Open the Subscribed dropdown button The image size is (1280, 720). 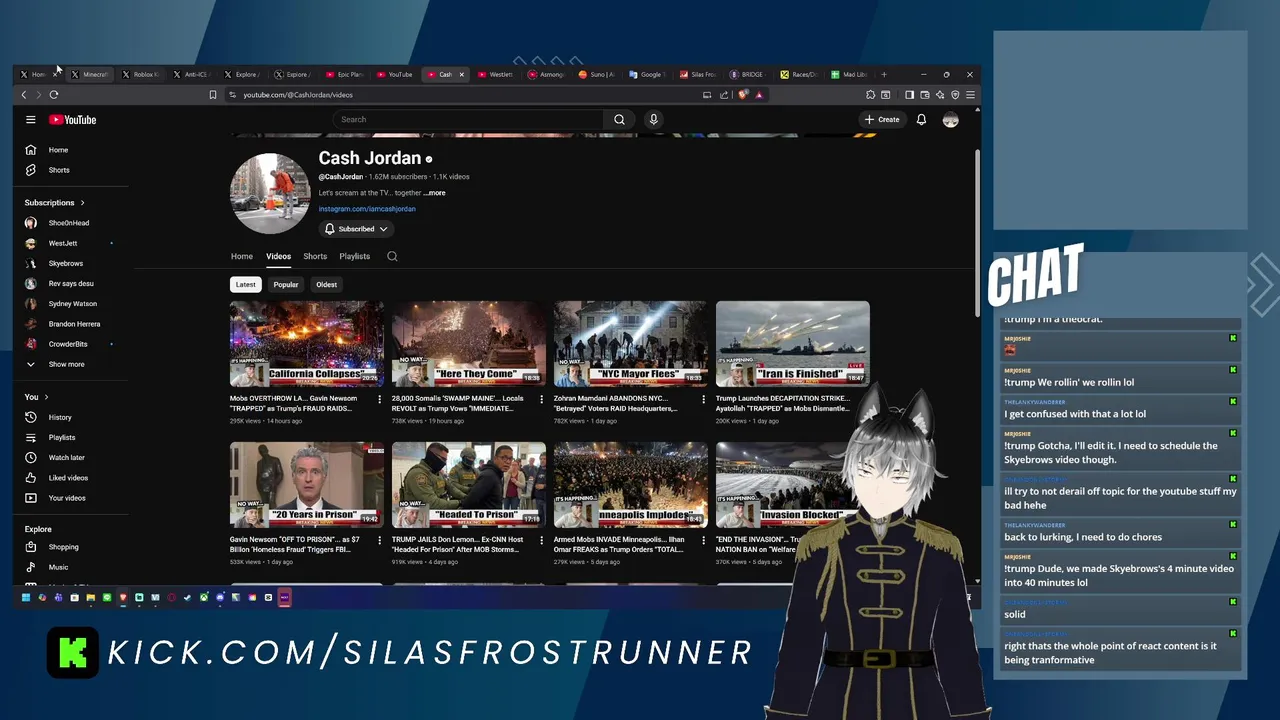coord(356,229)
